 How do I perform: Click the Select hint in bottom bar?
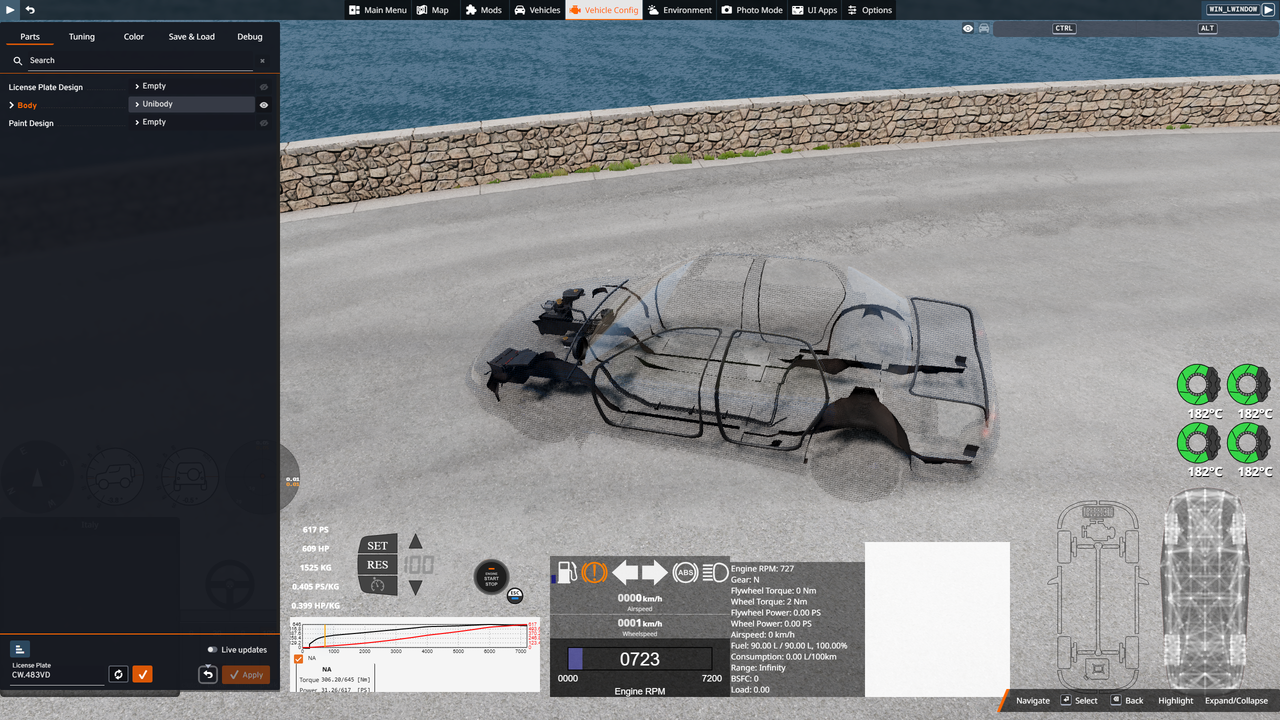coord(1080,700)
